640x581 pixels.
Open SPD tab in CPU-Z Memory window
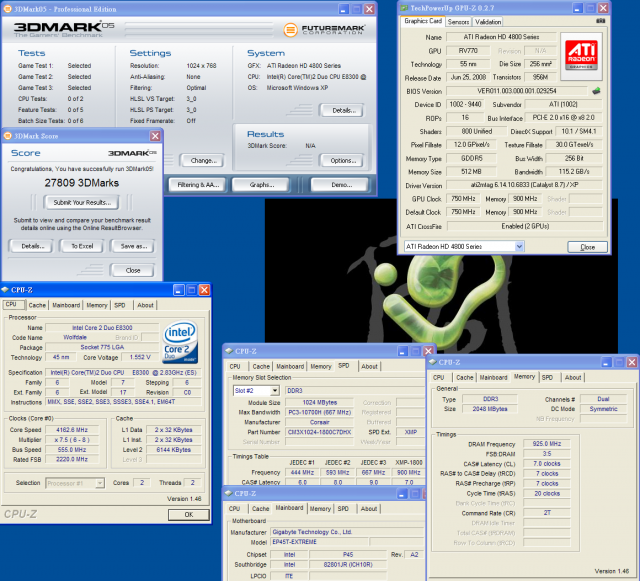click(x=547, y=377)
